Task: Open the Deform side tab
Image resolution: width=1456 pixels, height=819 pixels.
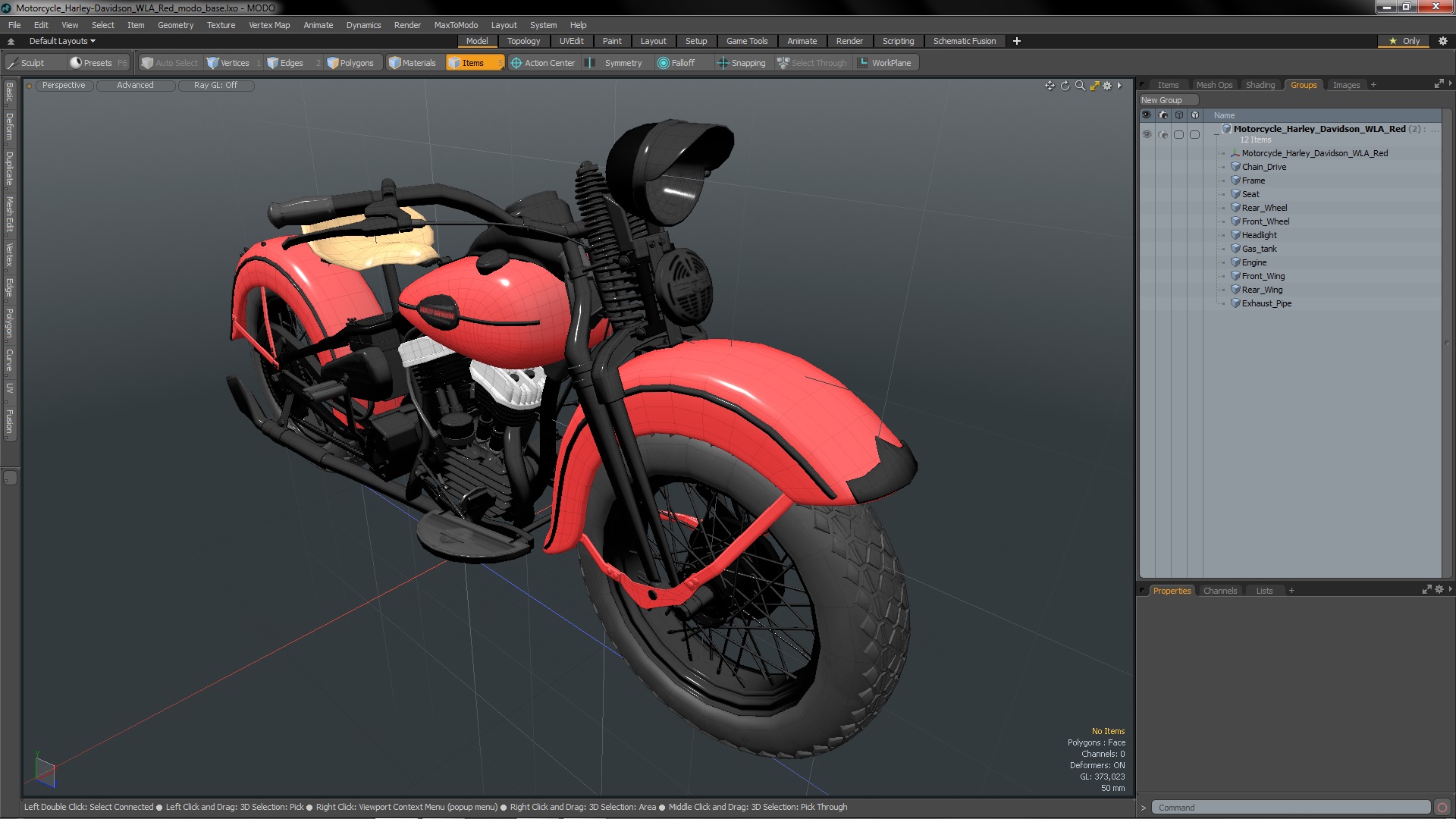Action: tap(9, 127)
